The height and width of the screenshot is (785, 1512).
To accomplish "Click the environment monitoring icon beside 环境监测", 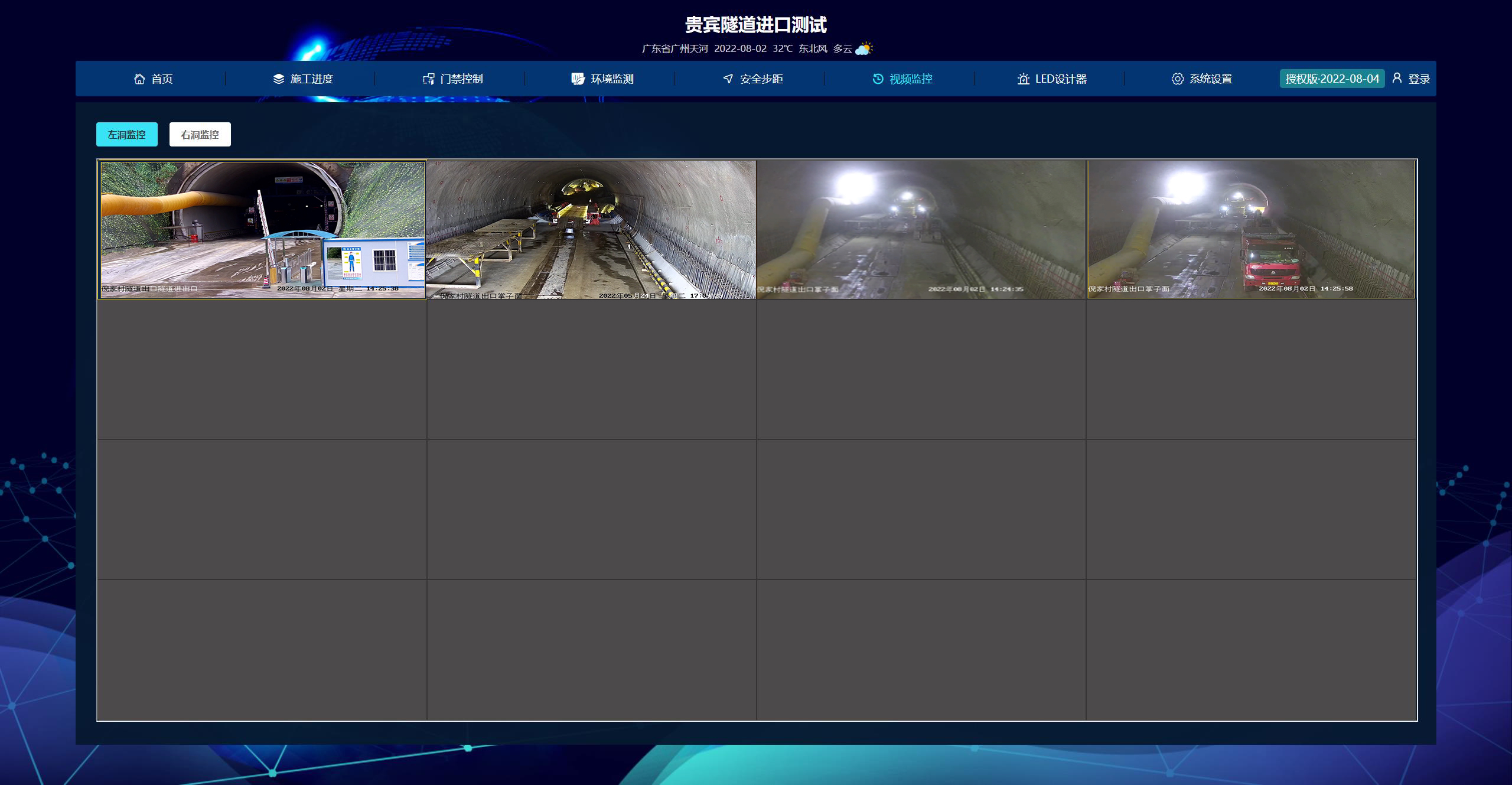I will pos(578,79).
